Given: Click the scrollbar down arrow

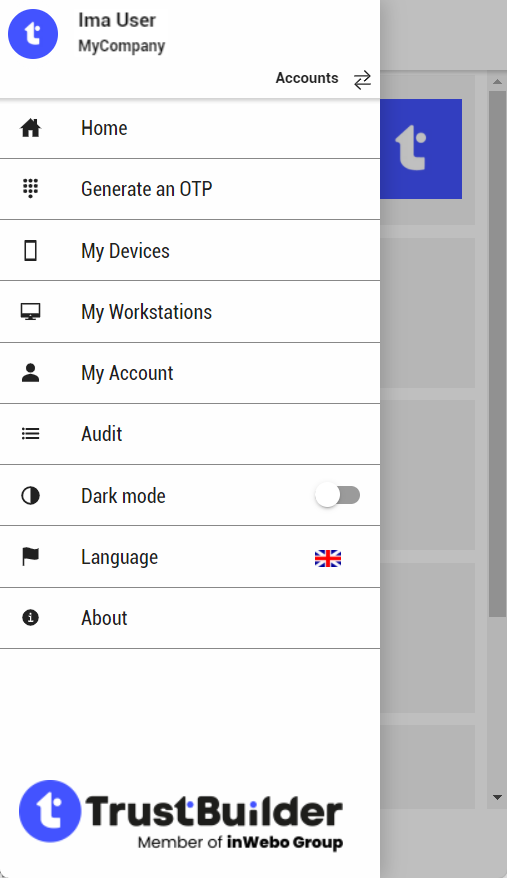Looking at the screenshot, I should point(497,797).
